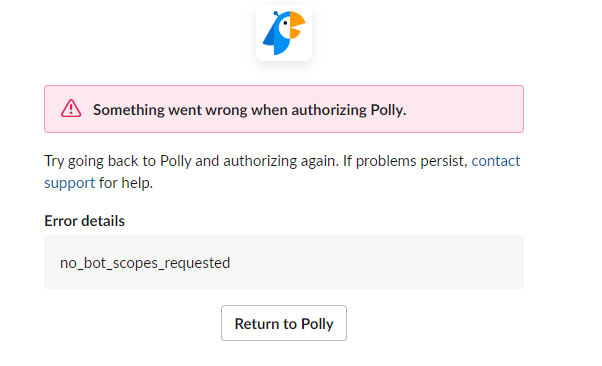The width and height of the screenshot is (602, 366).
Task: Follow the 'support' link before 'for help'
Action: coord(69,183)
